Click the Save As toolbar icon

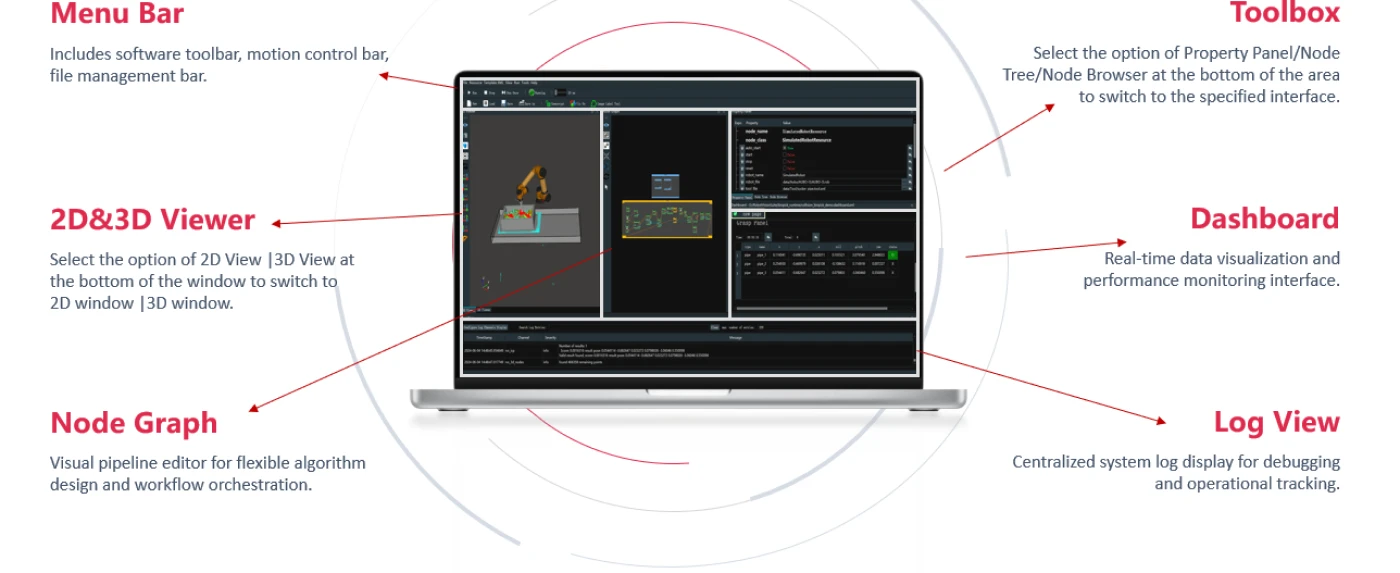pos(527,103)
